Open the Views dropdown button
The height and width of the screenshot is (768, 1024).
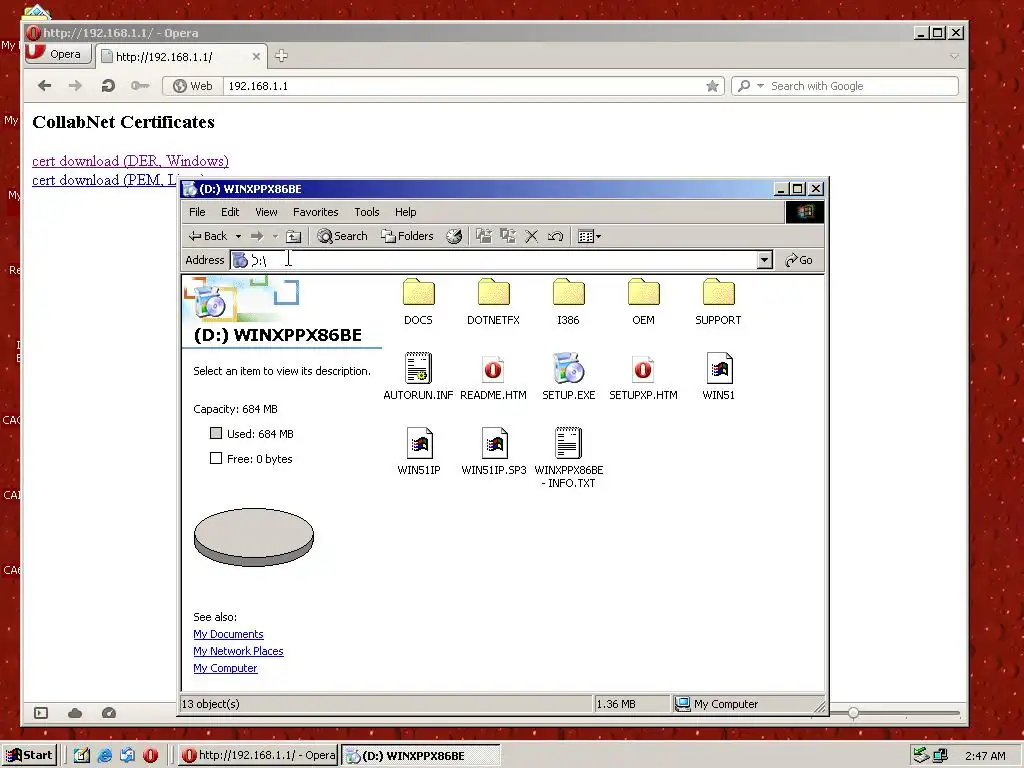click(589, 236)
